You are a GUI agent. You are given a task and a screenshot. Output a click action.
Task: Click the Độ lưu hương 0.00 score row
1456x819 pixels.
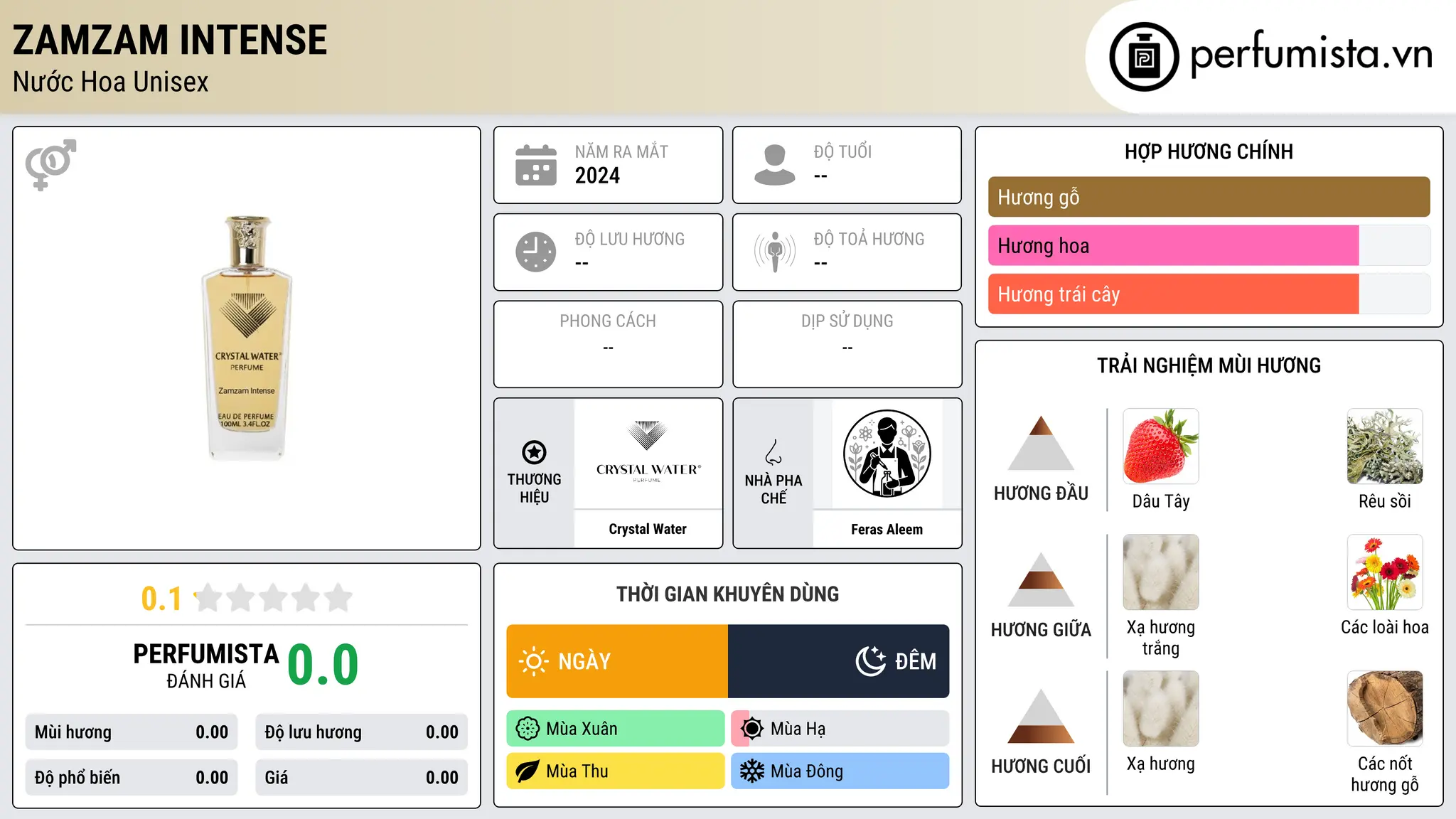[362, 732]
